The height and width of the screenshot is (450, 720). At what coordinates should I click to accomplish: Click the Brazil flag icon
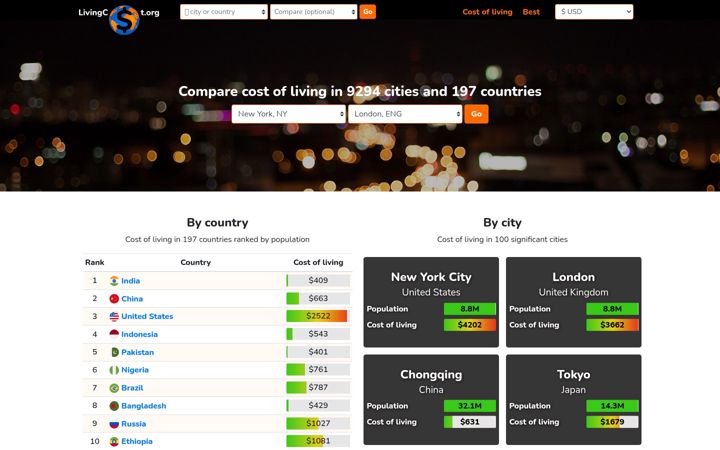114,388
